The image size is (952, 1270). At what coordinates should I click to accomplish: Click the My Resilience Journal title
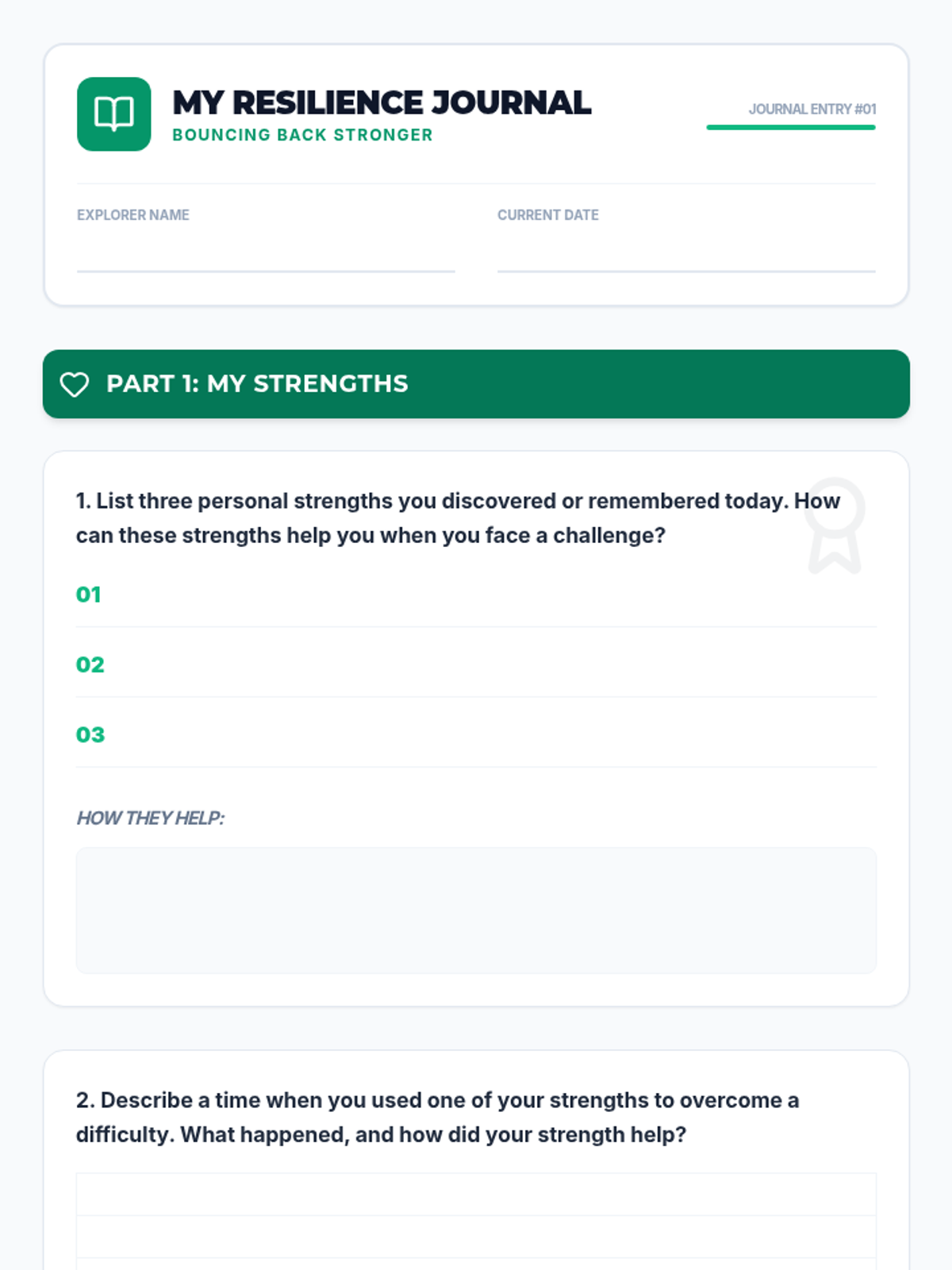382,102
